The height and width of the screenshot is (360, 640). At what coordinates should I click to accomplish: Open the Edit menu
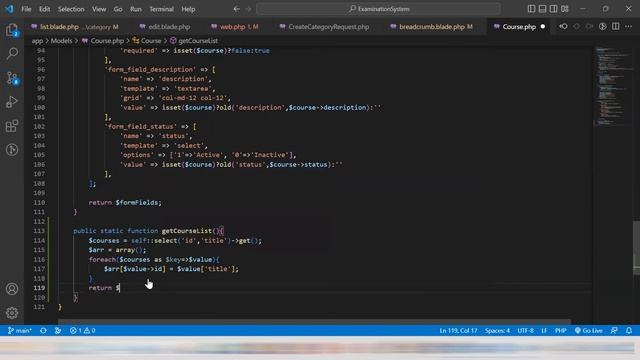coord(44,9)
